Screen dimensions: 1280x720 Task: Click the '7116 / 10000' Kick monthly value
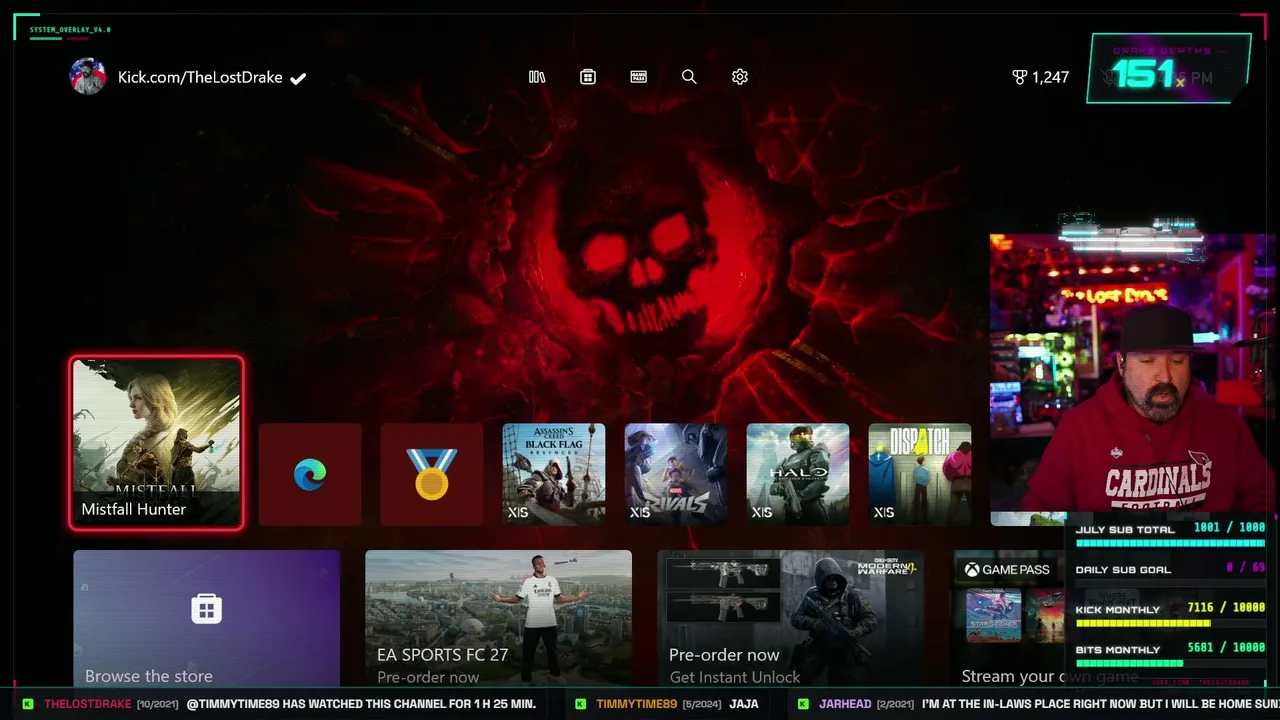tap(1226, 608)
